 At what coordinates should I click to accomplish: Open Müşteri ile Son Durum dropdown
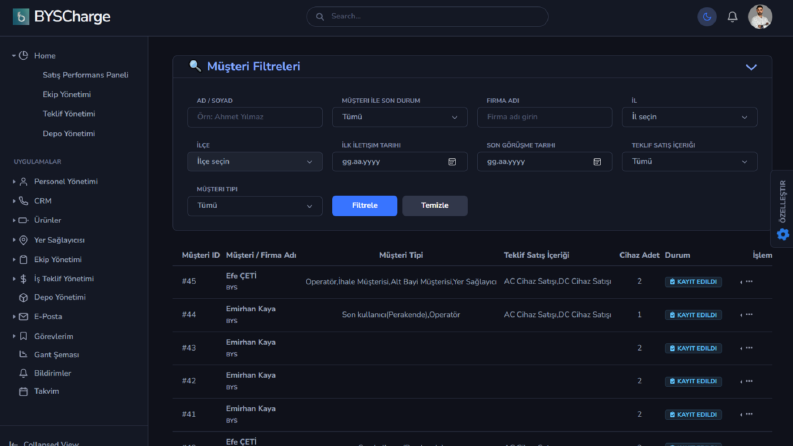coord(400,117)
